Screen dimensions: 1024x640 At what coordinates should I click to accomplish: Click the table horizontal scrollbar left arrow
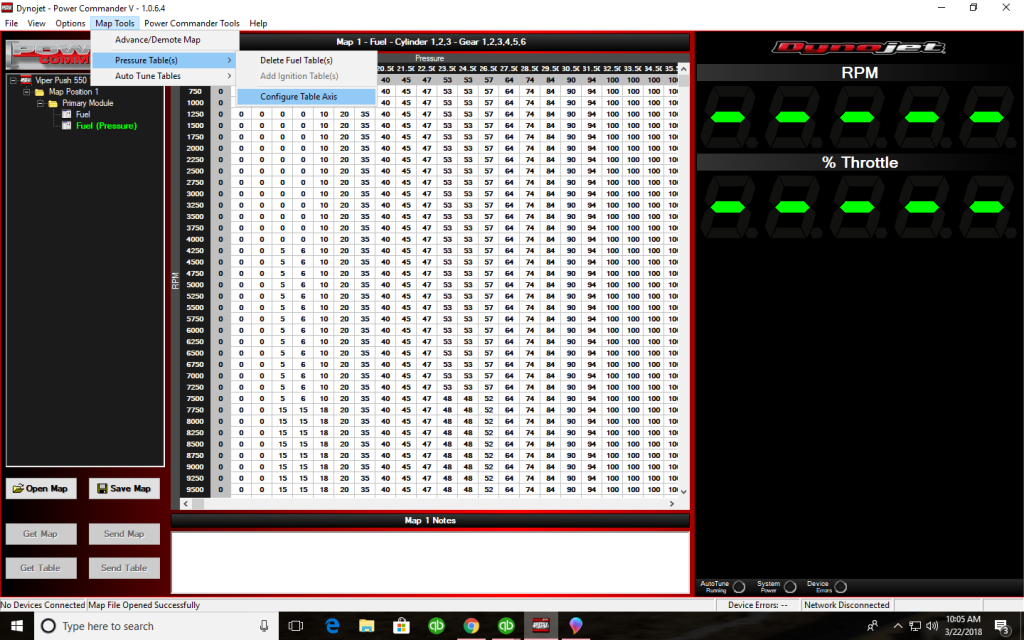pyautogui.click(x=186, y=504)
